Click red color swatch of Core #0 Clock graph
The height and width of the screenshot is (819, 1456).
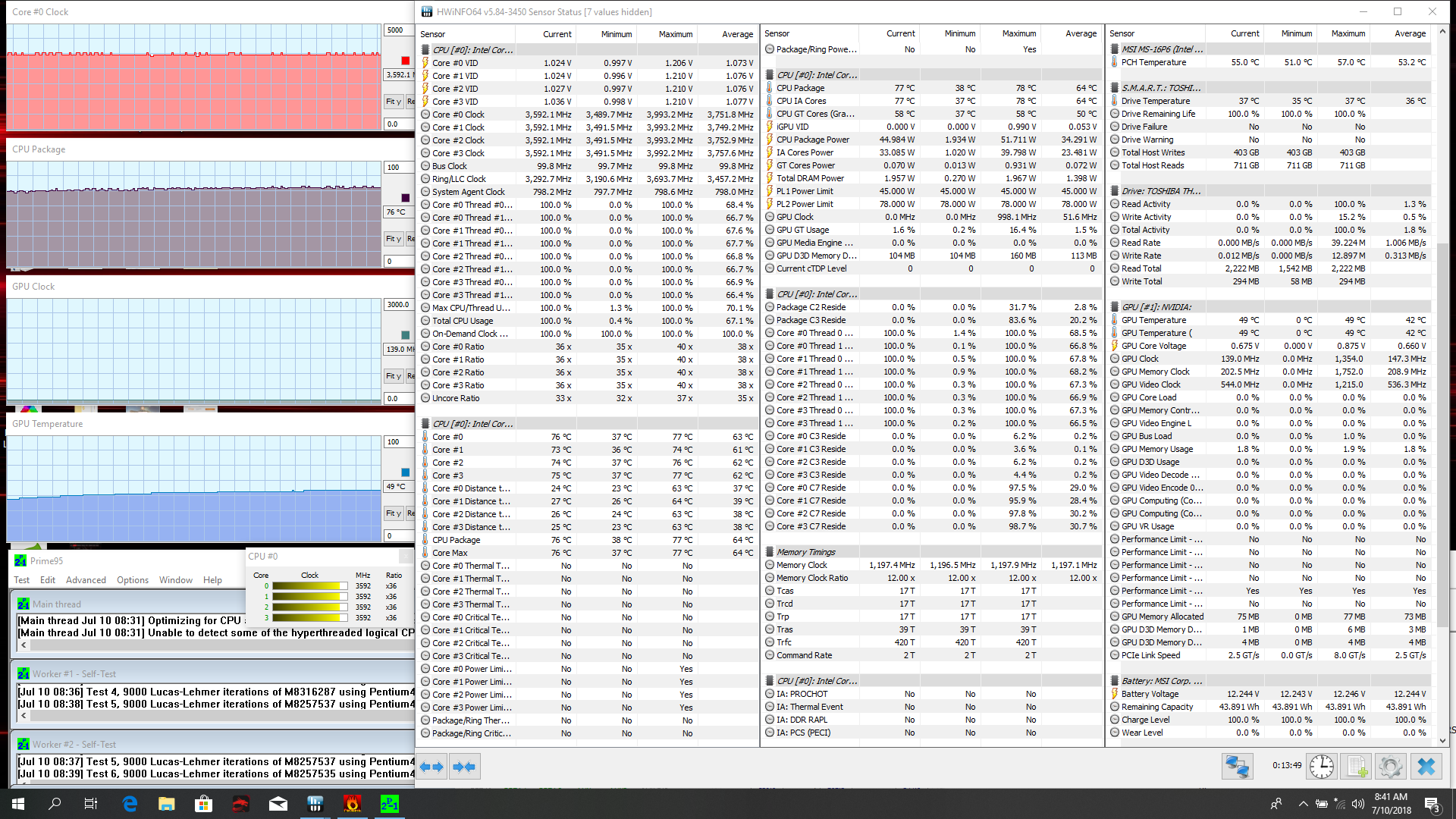(406, 61)
